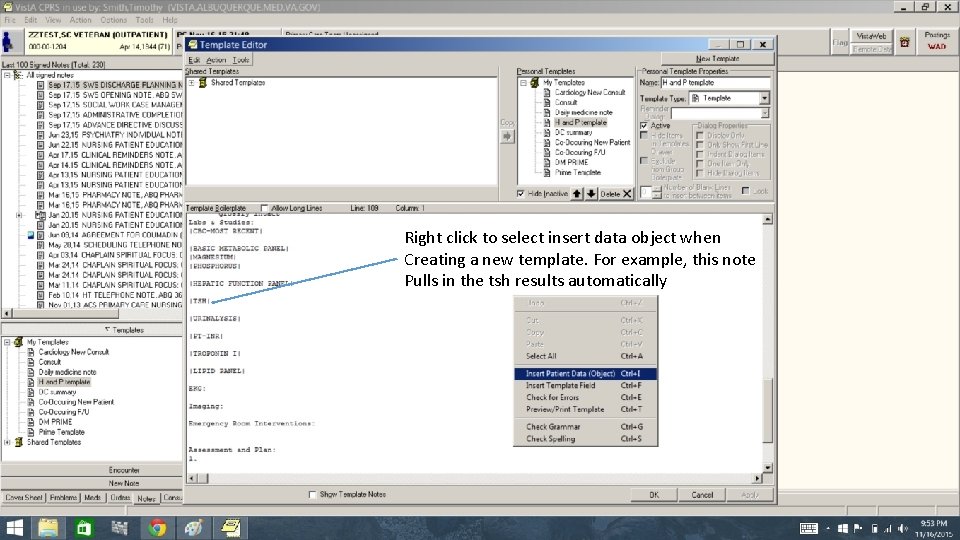Click boilerplate vertical scrollbar down arrow

pyautogui.click(x=767, y=468)
